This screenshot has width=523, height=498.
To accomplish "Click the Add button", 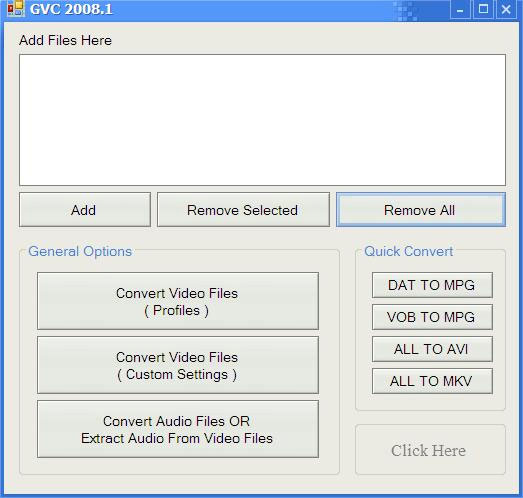I will (x=85, y=210).
